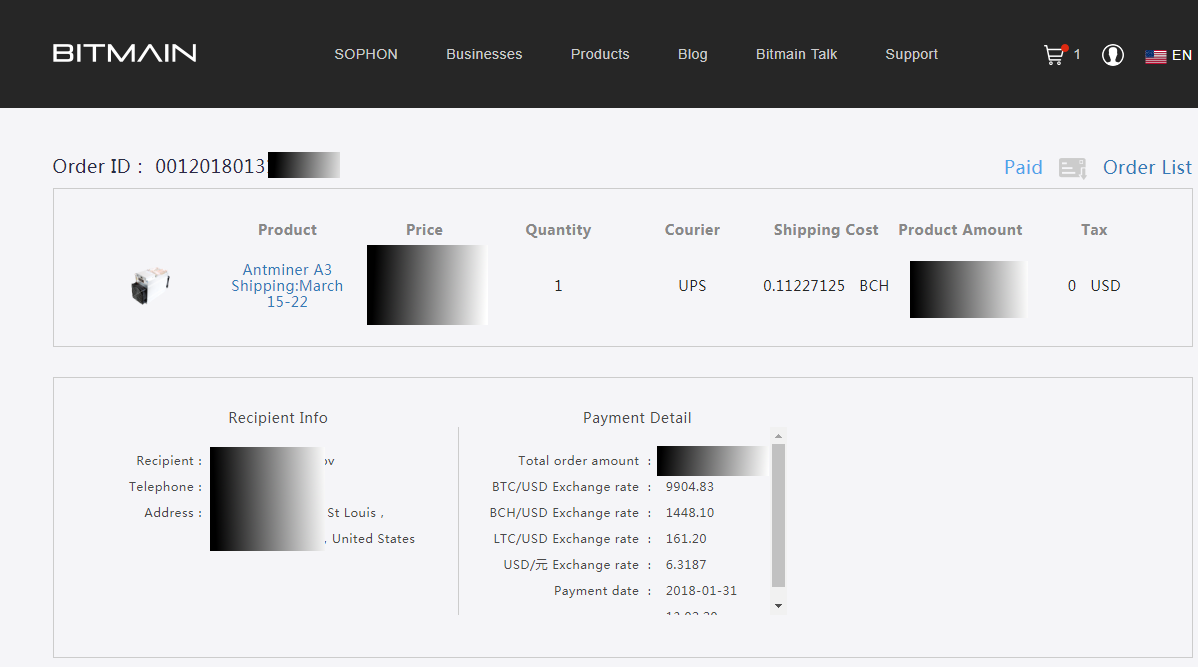This screenshot has height=667, width=1198.
Task: Click the Payment Detail scroll up arrow
Action: click(x=779, y=436)
